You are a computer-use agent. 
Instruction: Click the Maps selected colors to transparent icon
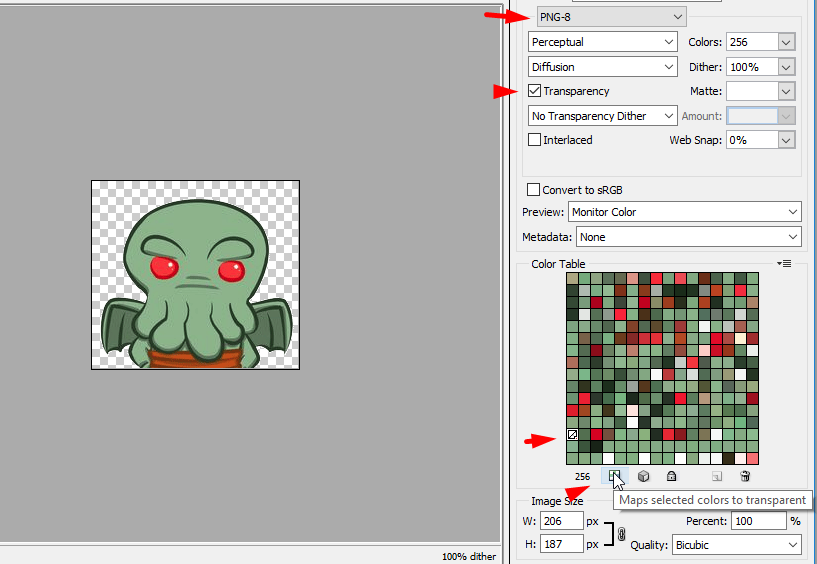click(614, 477)
